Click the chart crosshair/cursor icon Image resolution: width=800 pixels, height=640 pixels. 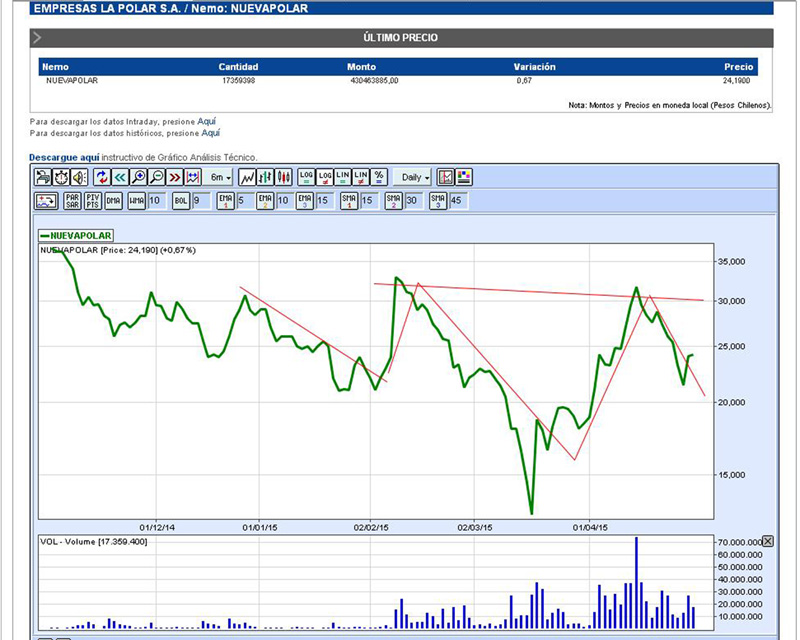(x=445, y=177)
